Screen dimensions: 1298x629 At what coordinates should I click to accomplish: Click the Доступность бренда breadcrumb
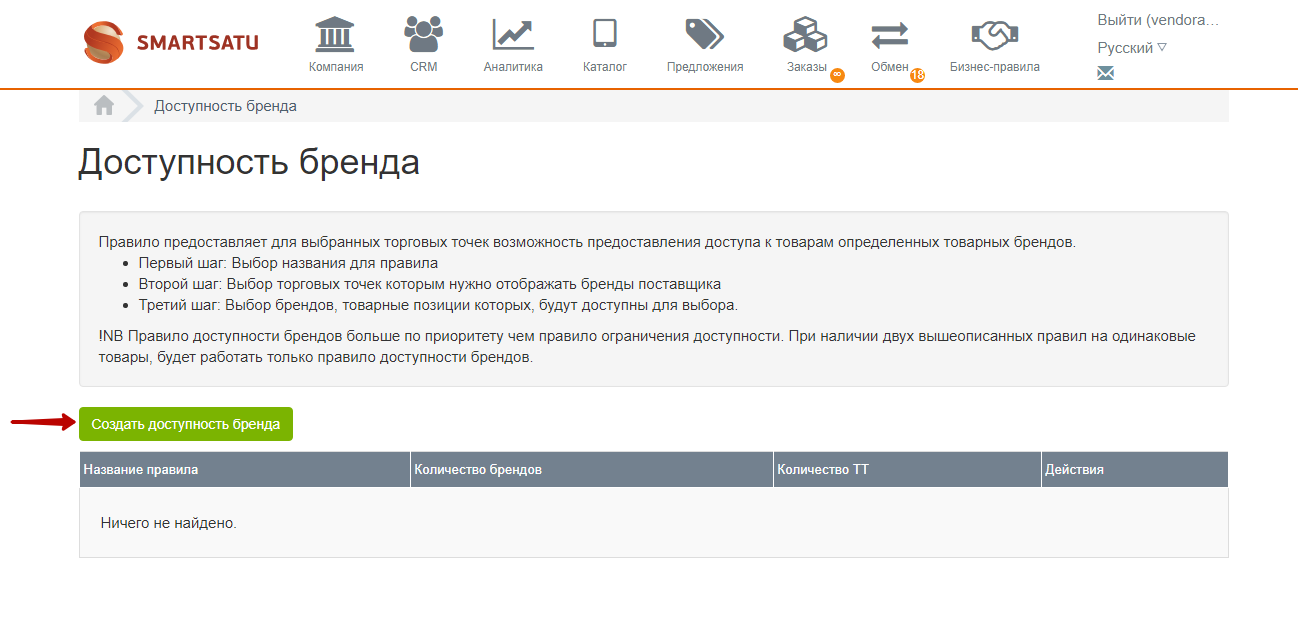225,106
